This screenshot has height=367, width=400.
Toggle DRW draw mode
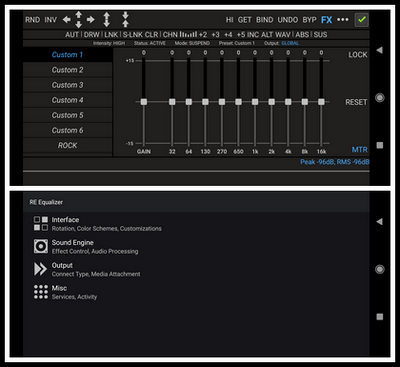[92, 35]
